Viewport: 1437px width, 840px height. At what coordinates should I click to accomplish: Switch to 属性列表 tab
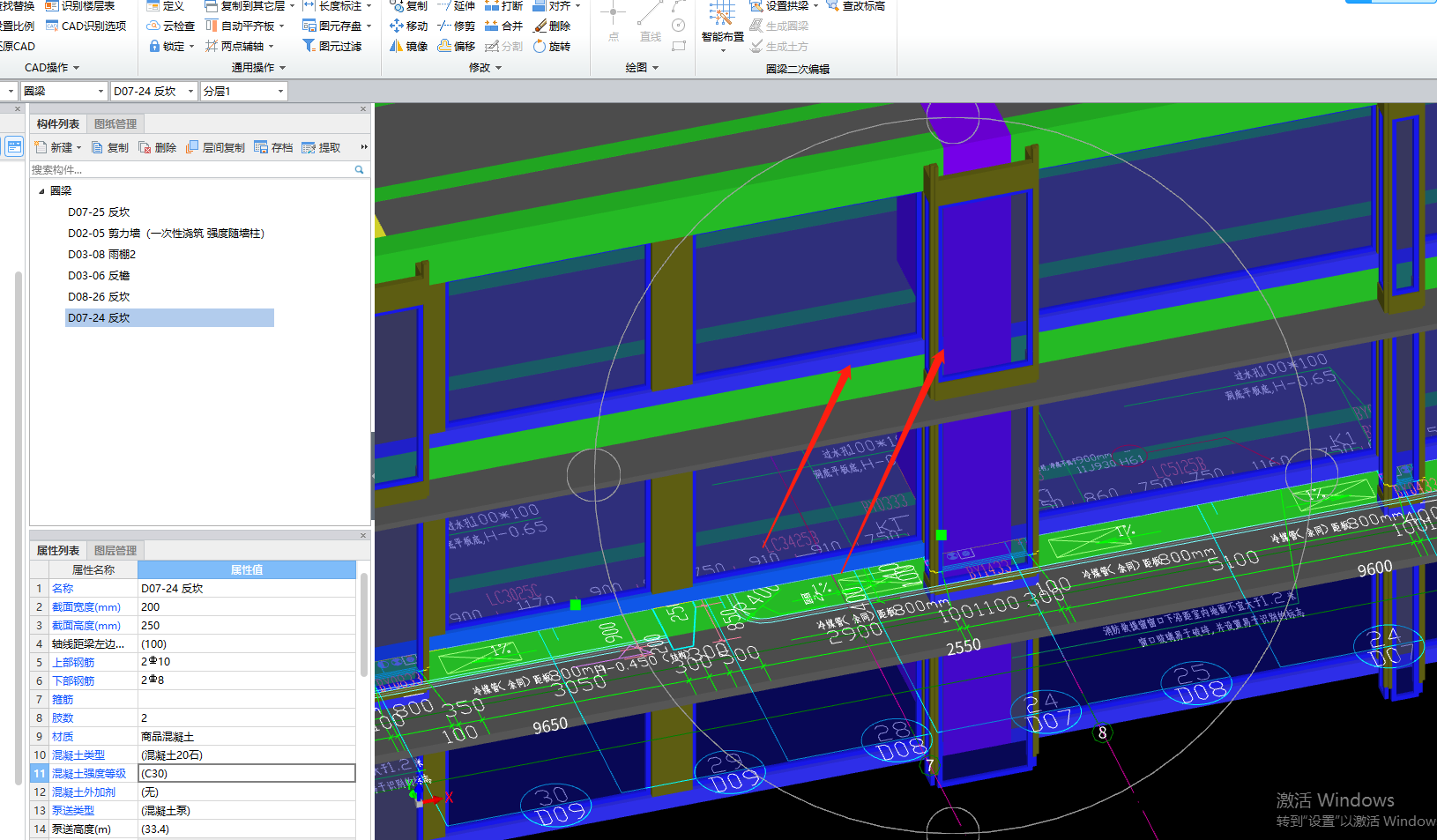point(58,550)
